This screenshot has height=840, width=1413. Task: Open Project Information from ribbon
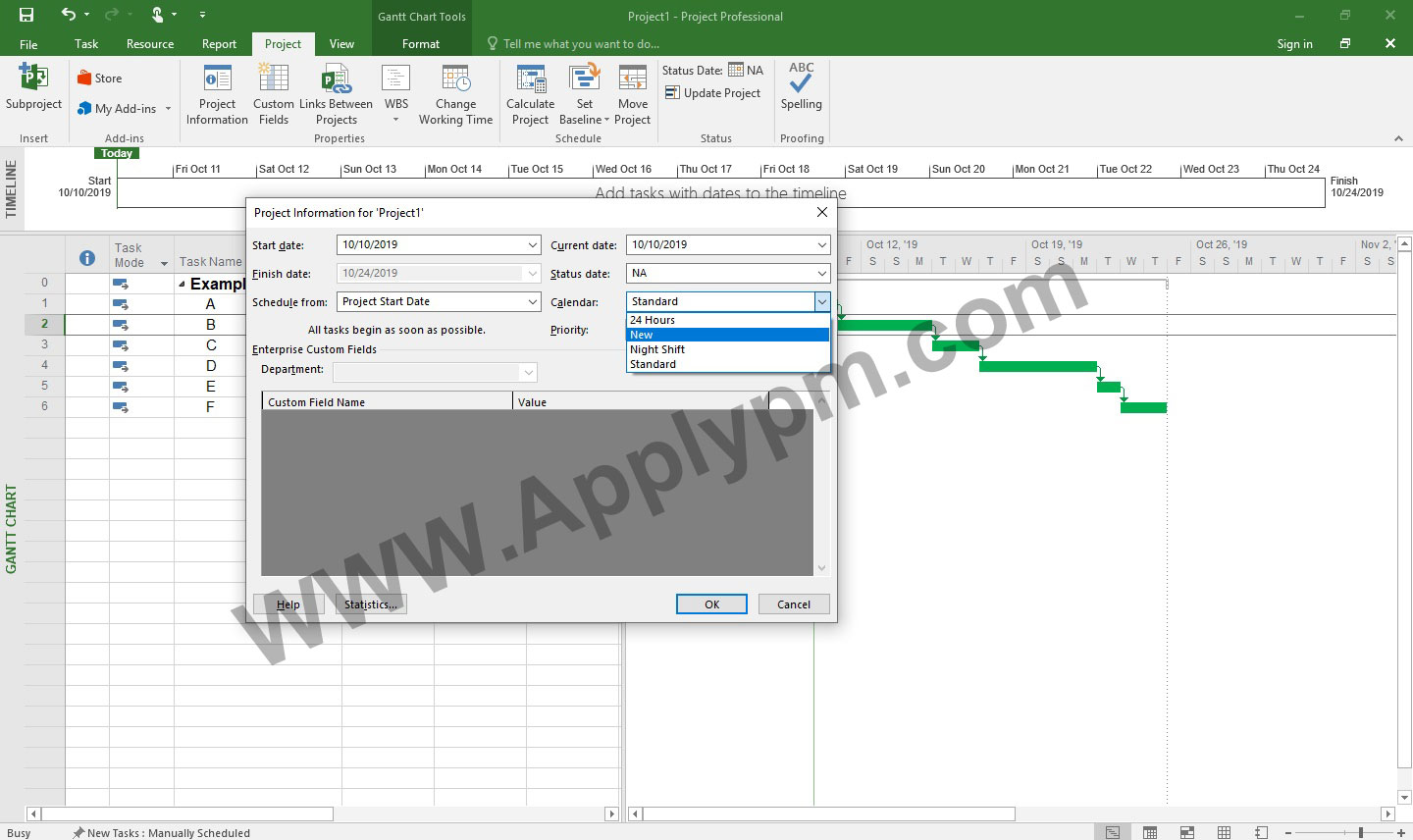(x=217, y=95)
